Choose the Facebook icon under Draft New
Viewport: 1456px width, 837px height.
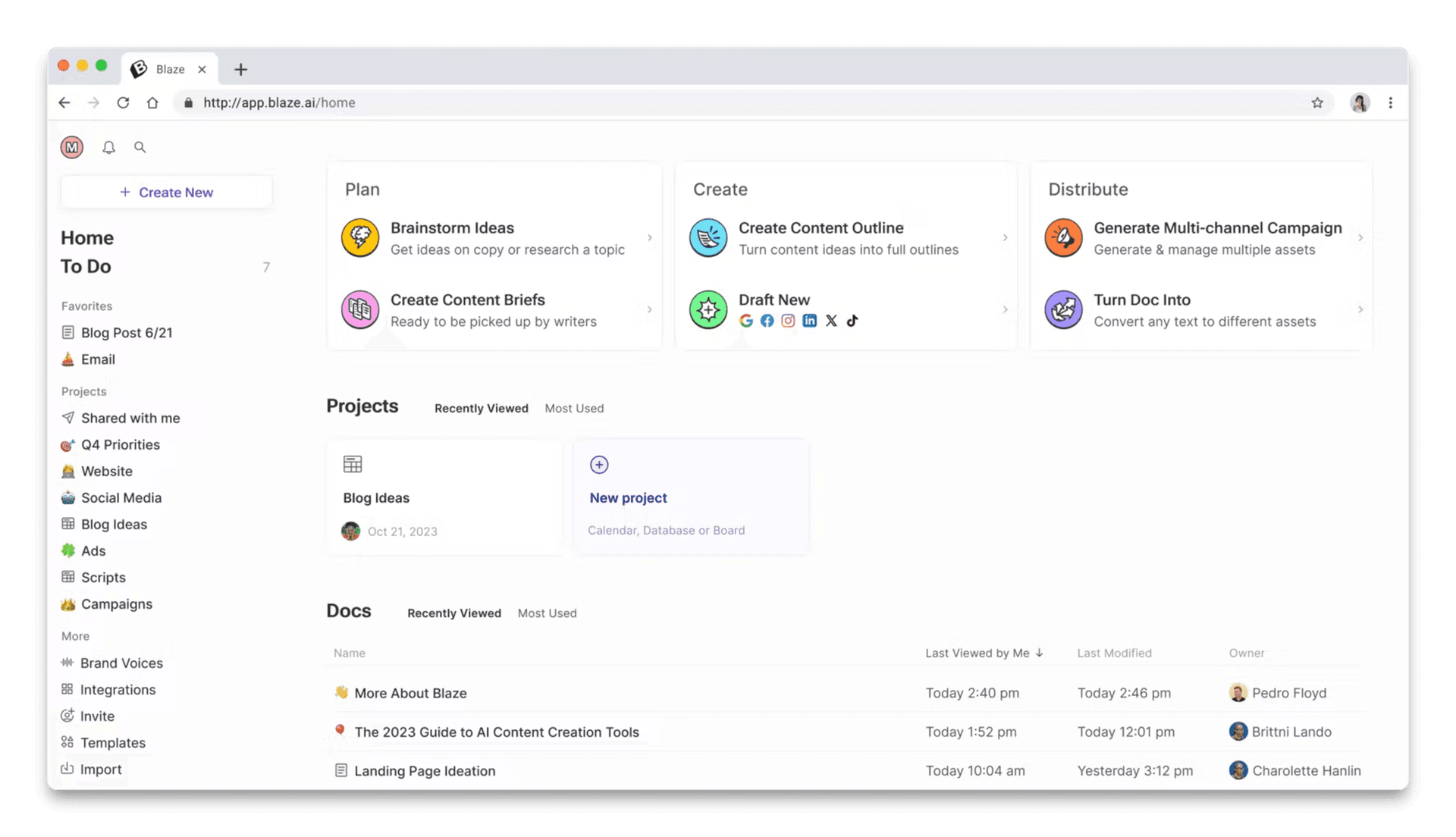(767, 321)
